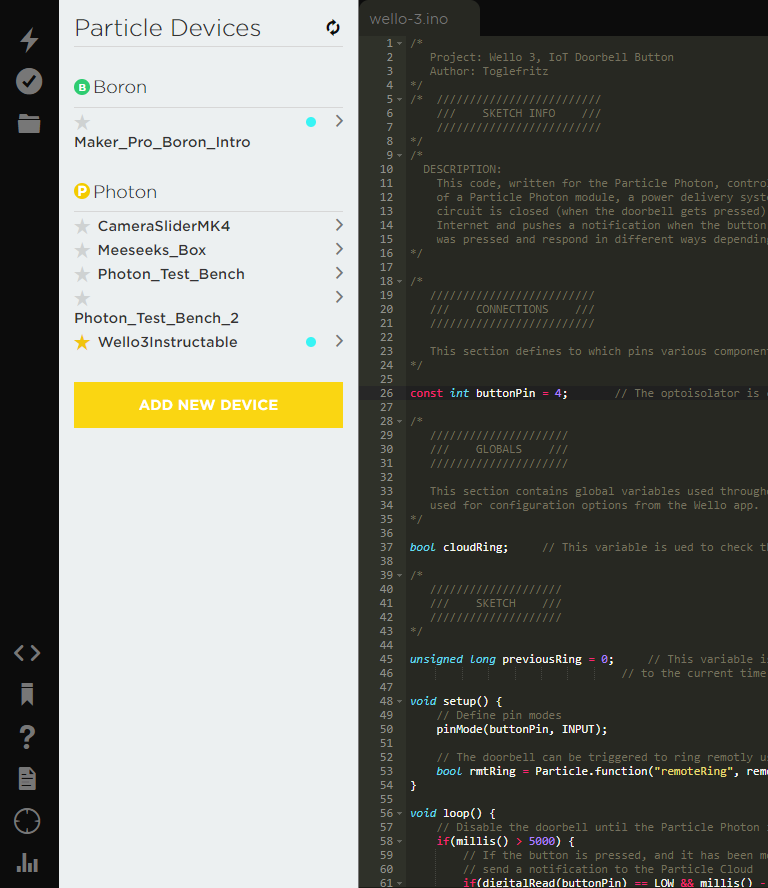The height and width of the screenshot is (888, 768).
Task: Click the Save folder icon
Action: click(29, 123)
